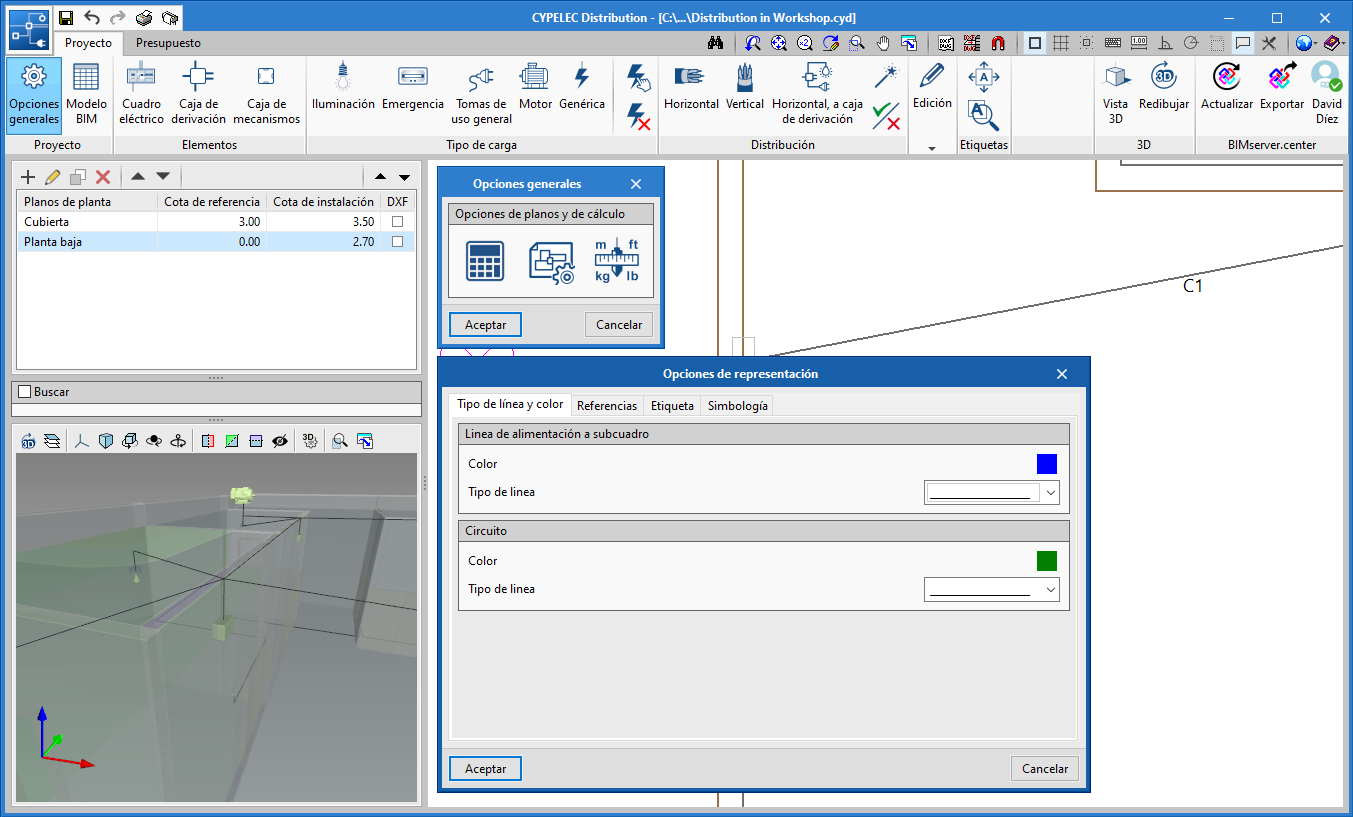1353x817 pixels.
Task: Close the Opciones de representación dialog
Action: pos(1062,374)
